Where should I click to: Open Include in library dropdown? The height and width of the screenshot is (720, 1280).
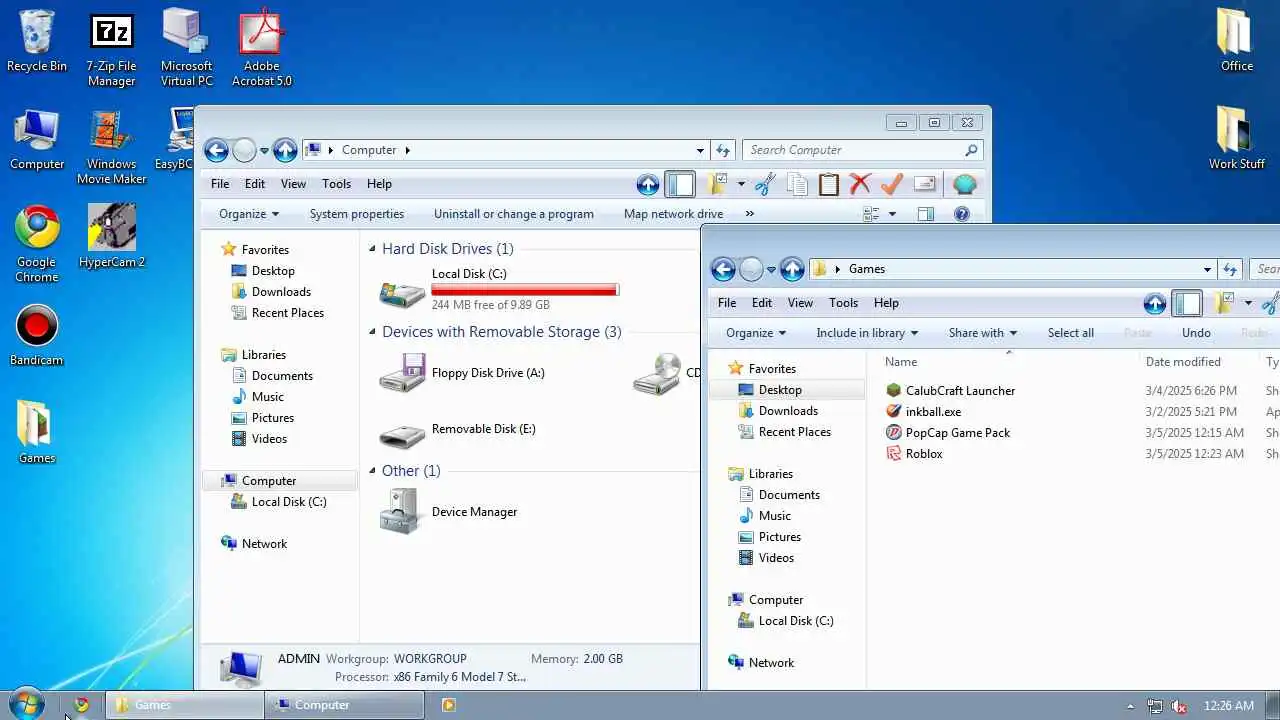tap(867, 333)
